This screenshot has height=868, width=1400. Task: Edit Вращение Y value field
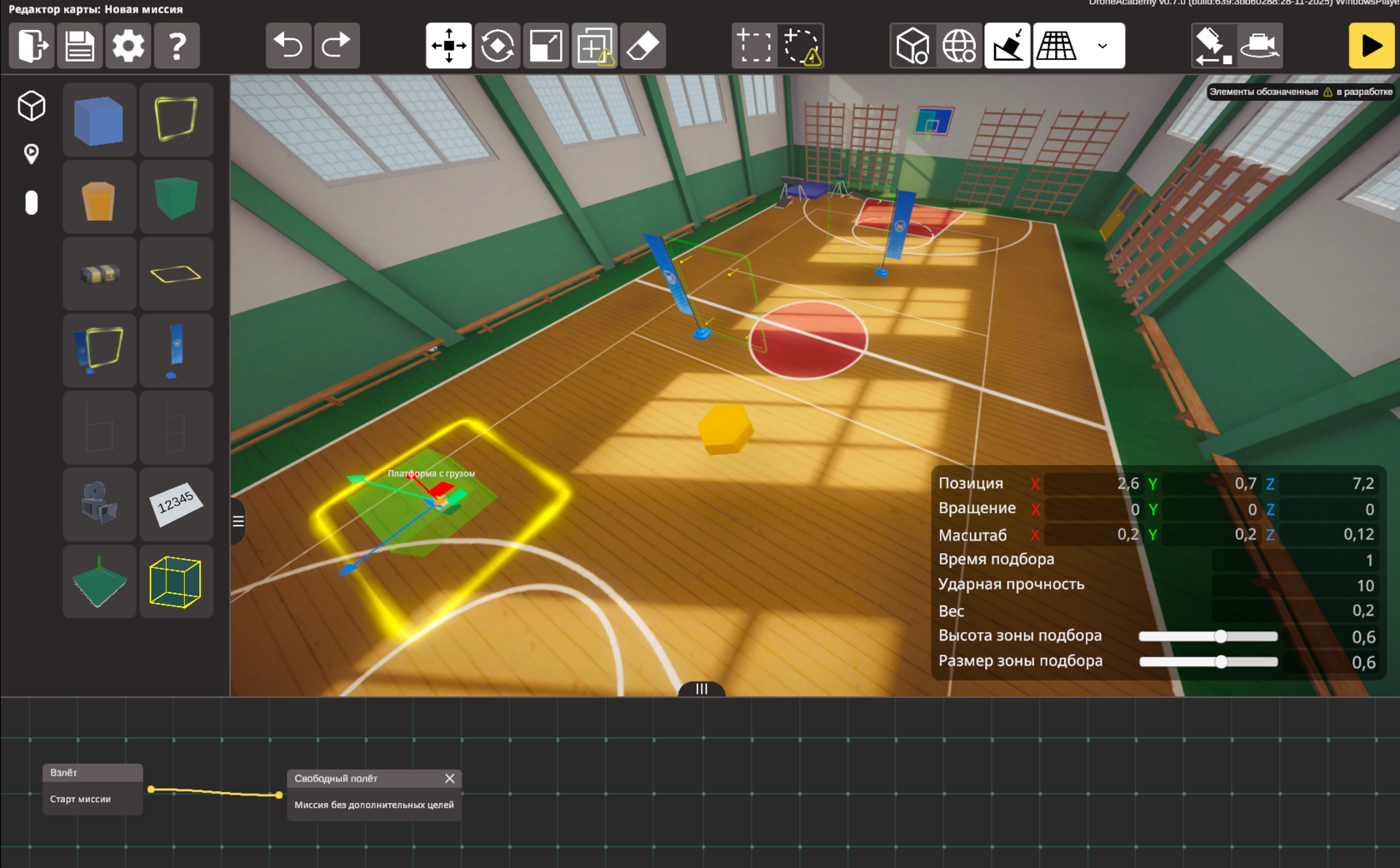1211,509
